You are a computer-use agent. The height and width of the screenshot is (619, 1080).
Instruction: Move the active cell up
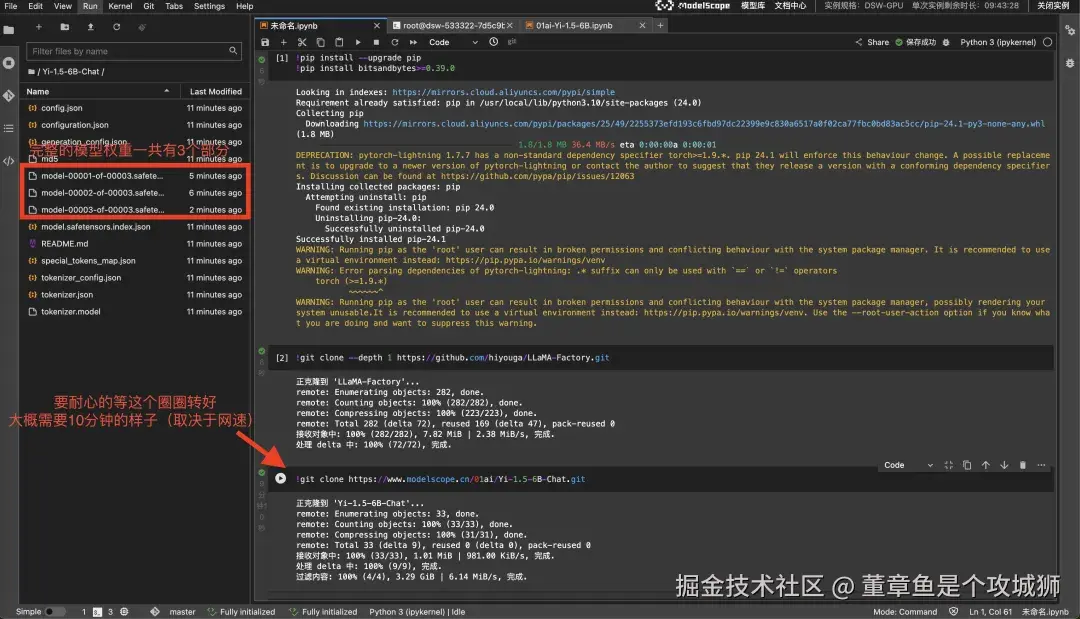(x=986, y=465)
